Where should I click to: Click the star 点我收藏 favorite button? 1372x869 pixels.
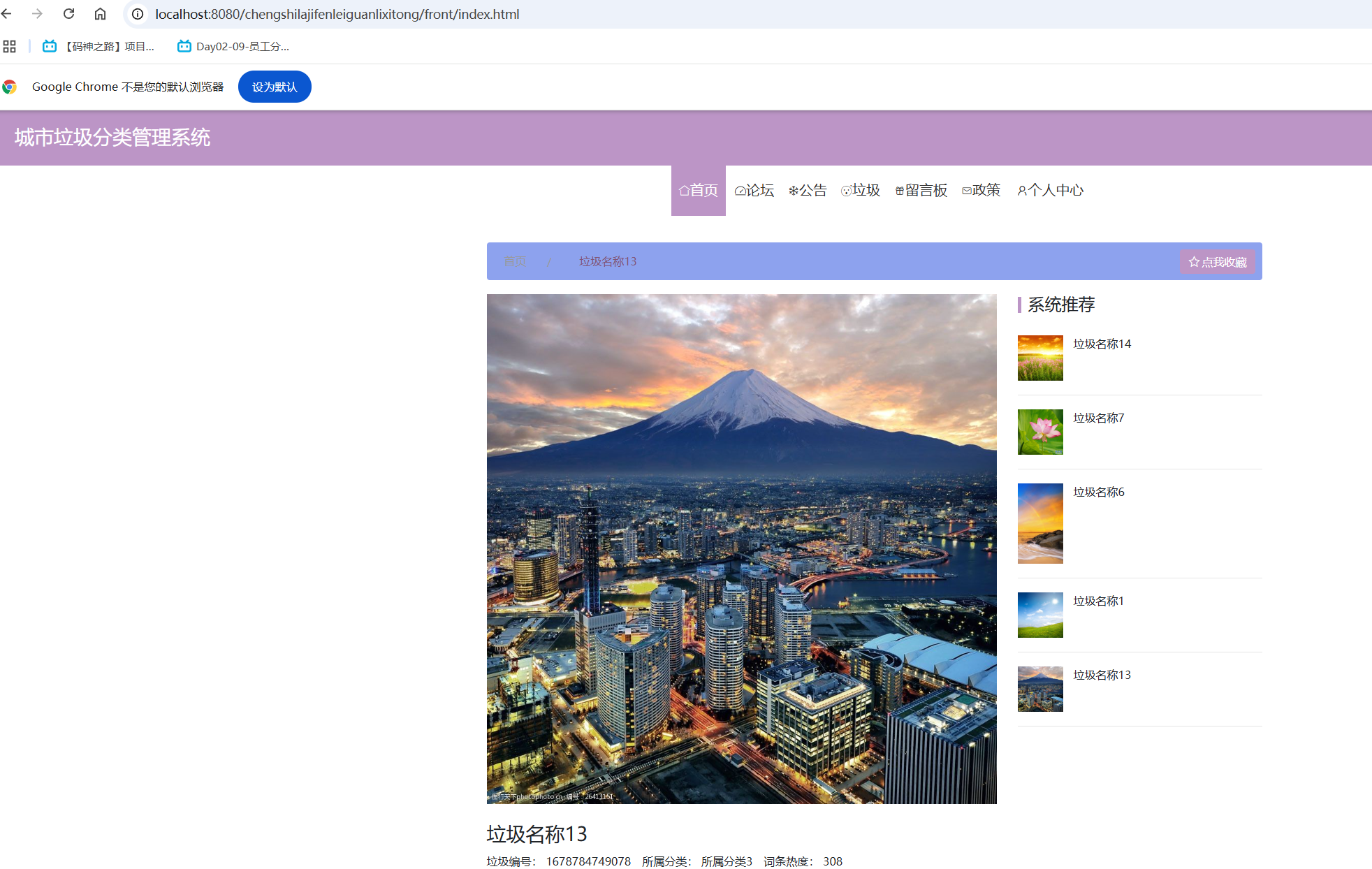[x=1218, y=262]
